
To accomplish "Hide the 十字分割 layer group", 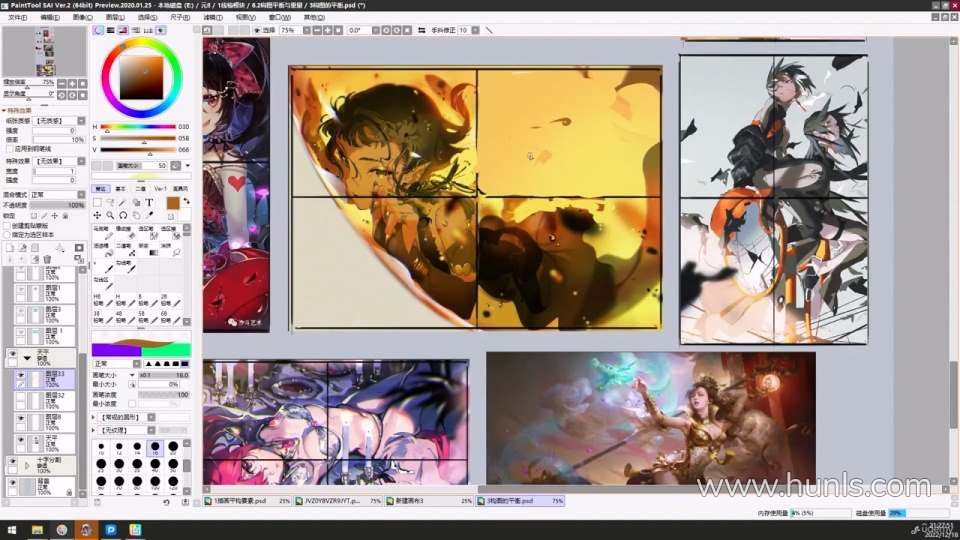I will point(12,461).
